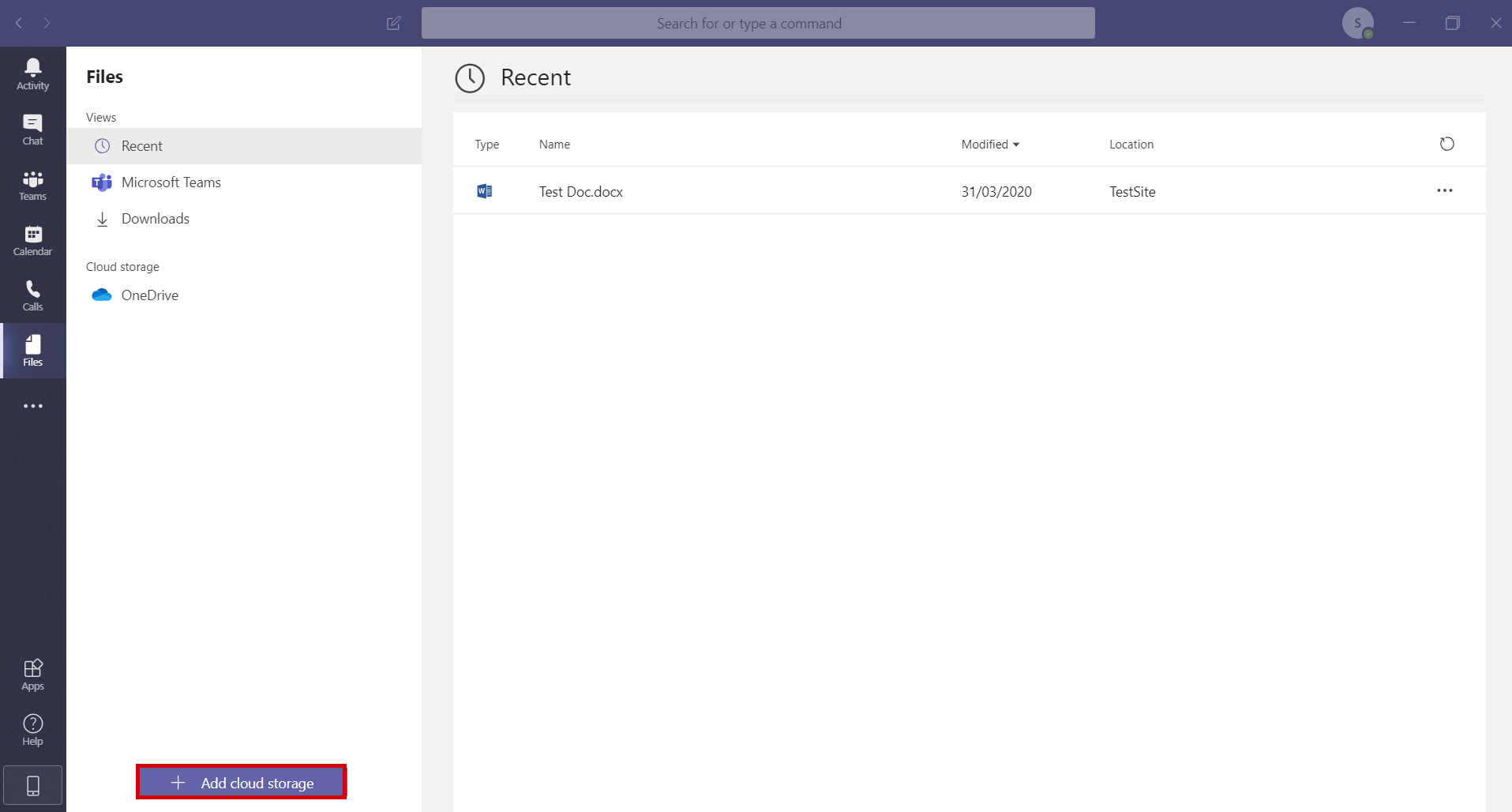The height and width of the screenshot is (812, 1512).
Task: Open the Help icon in sidebar
Action: click(32, 730)
